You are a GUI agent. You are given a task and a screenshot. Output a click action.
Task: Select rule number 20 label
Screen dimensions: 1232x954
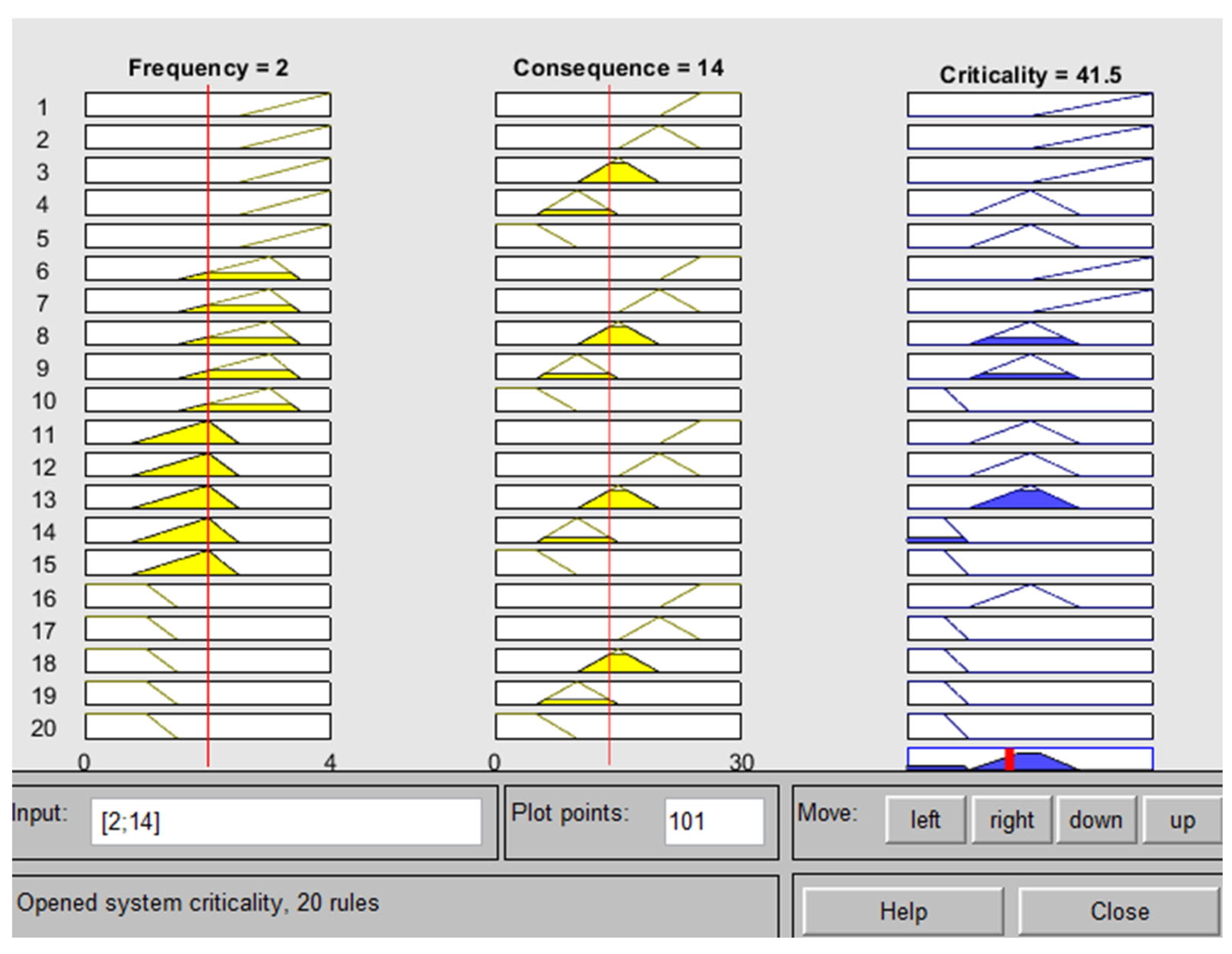pos(43,728)
